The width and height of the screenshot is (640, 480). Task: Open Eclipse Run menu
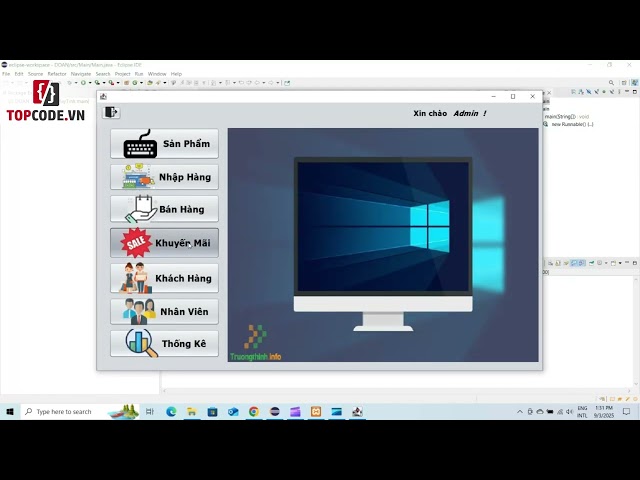[x=139, y=74]
